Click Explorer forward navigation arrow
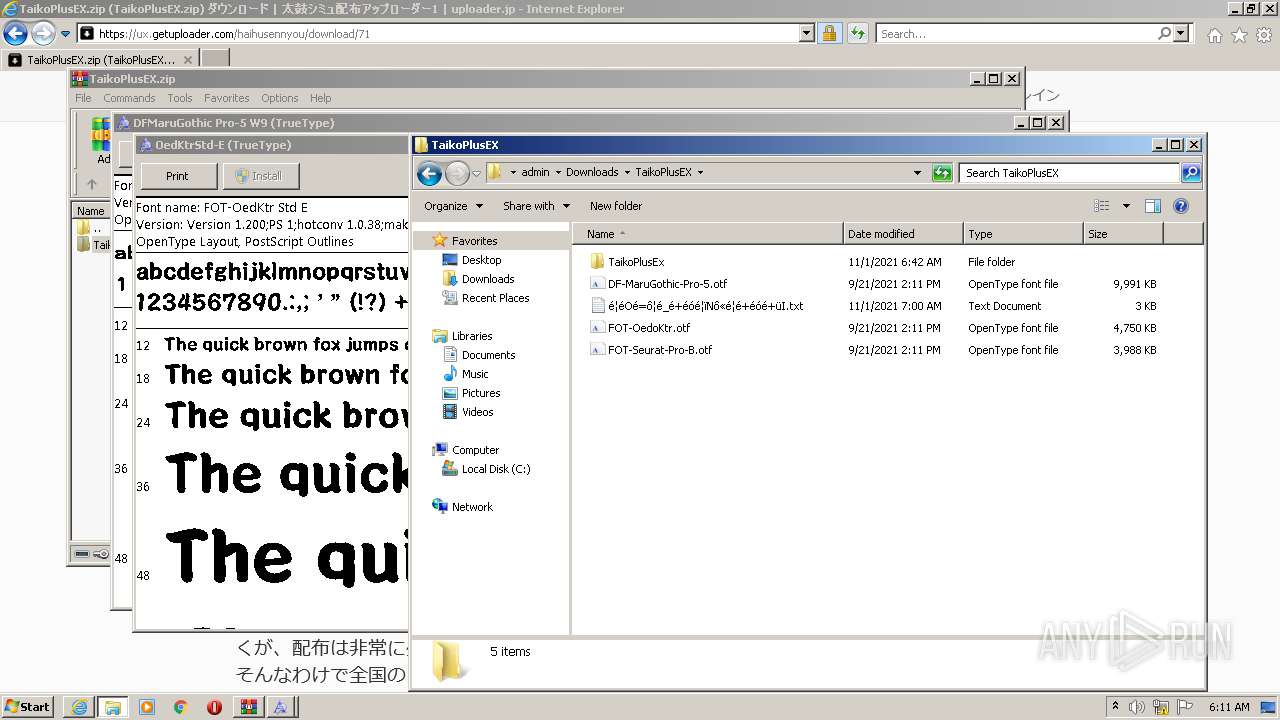 (x=457, y=173)
